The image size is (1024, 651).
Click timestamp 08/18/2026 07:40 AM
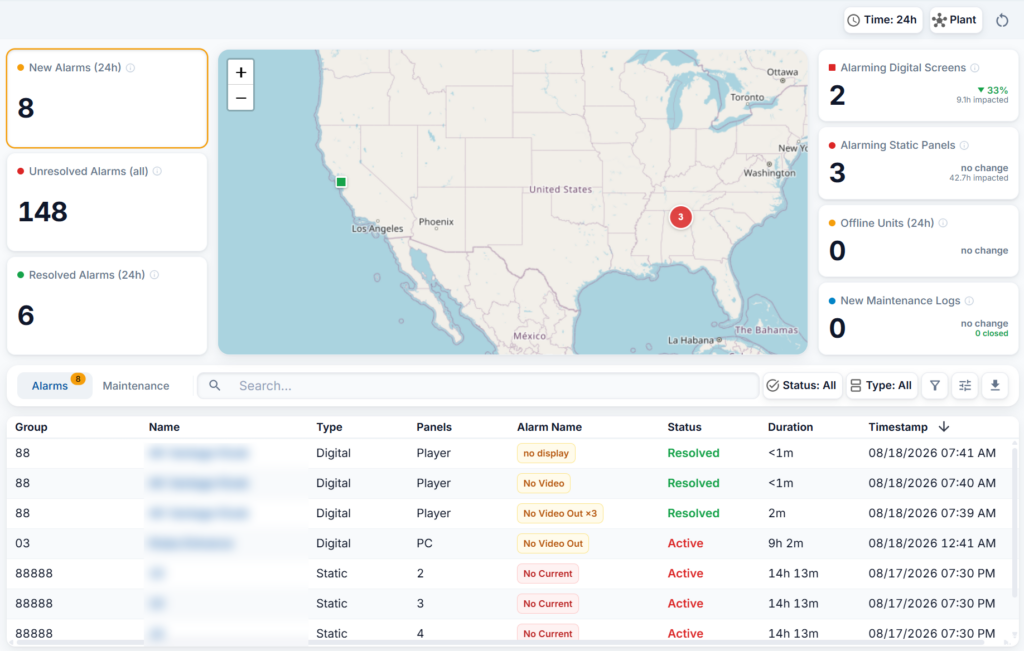pos(932,483)
